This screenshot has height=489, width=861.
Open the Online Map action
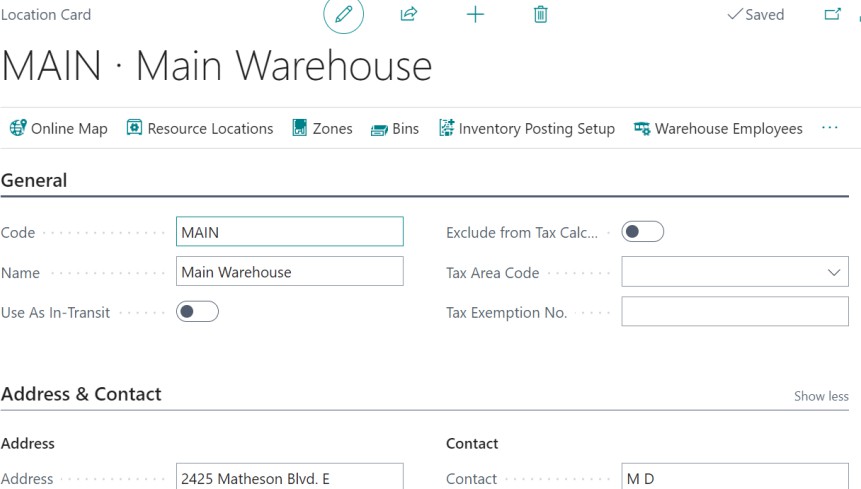click(x=58, y=128)
